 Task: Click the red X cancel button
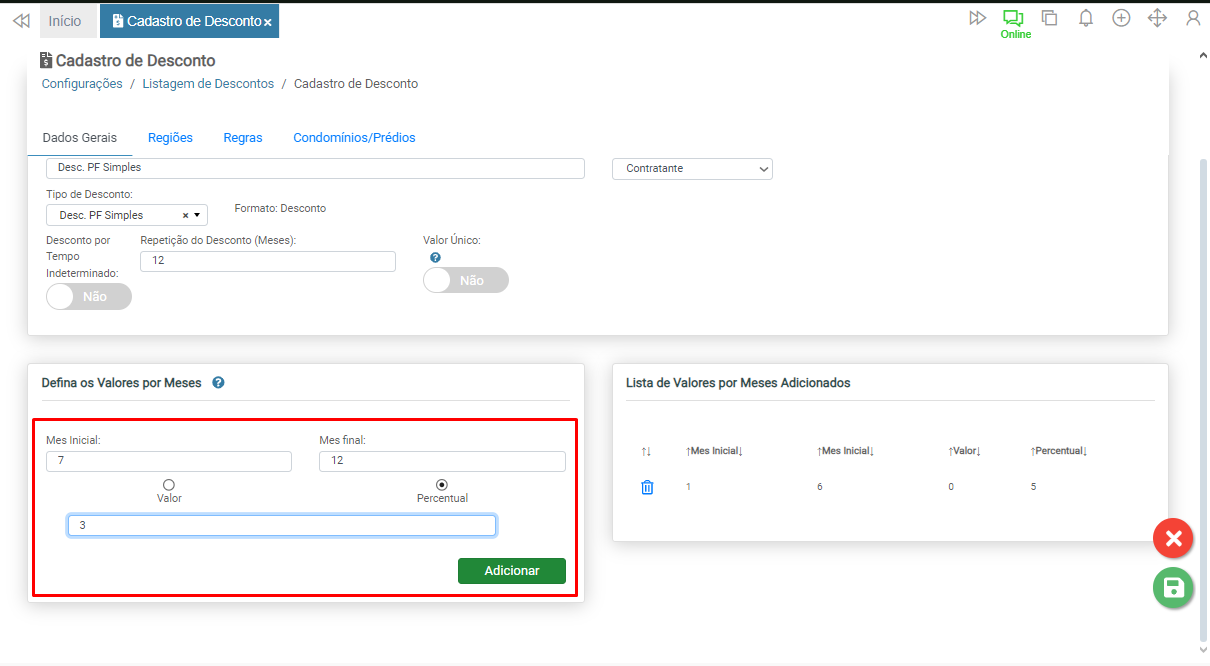[x=1173, y=539]
